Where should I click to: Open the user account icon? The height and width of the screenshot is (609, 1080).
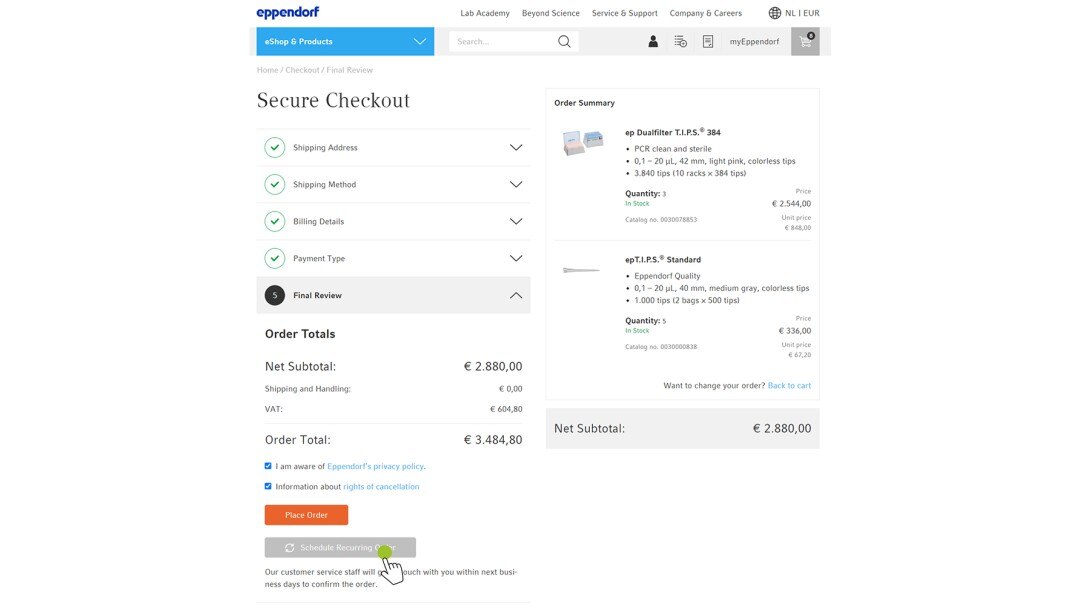tap(653, 41)
